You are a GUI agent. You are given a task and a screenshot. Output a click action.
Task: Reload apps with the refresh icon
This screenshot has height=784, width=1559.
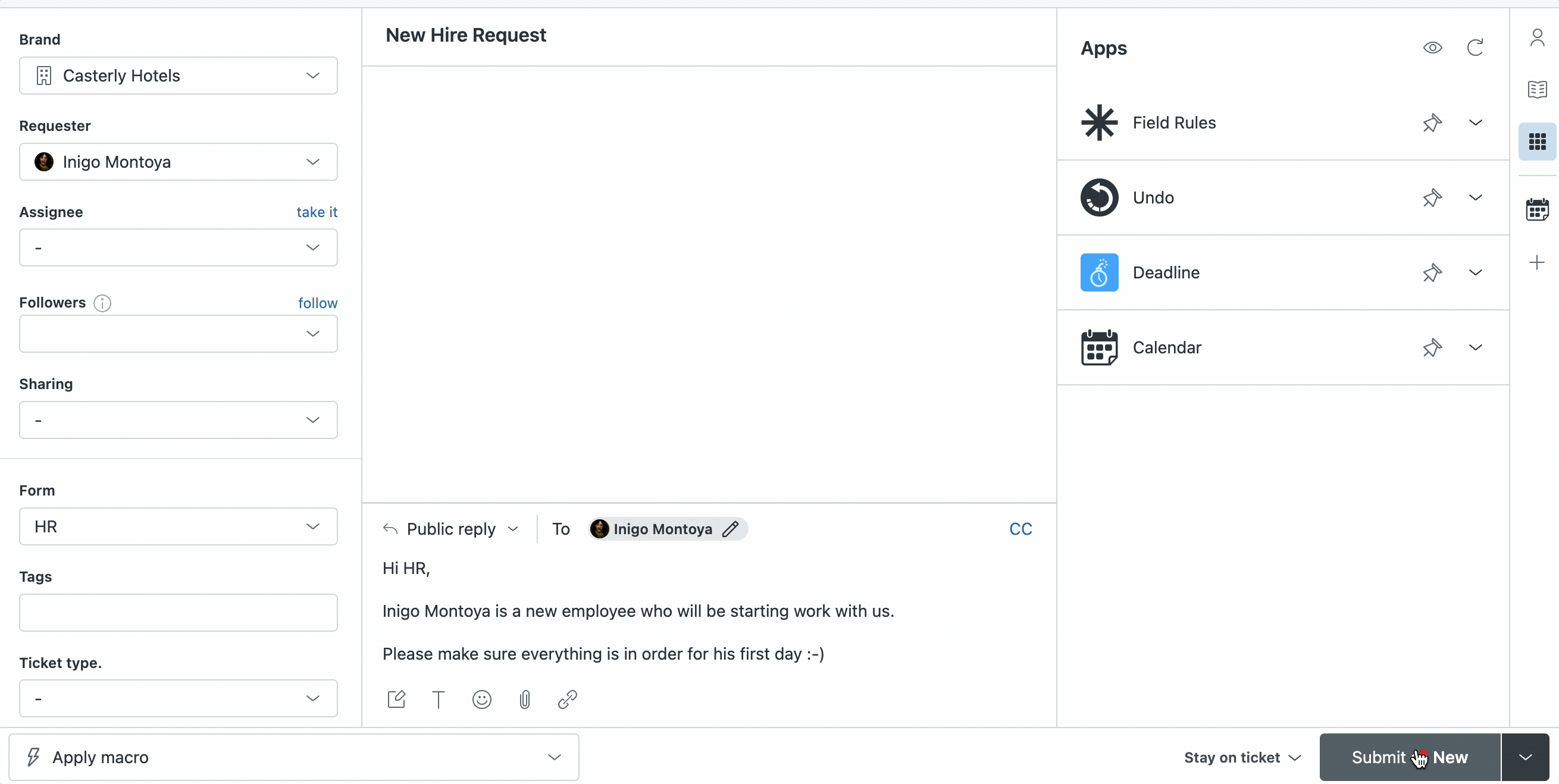pos(1475,48)
